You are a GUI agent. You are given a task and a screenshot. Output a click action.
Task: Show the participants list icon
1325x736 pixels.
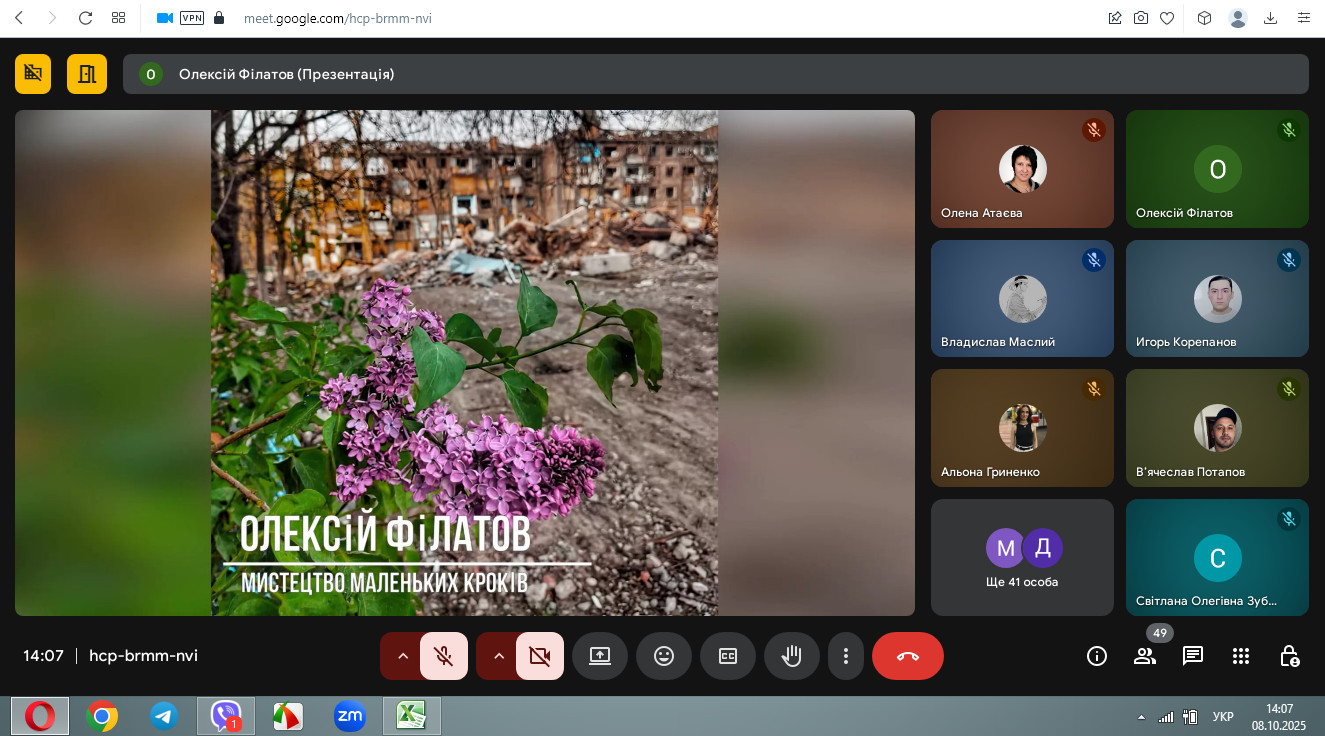(x=1144, y=656)
